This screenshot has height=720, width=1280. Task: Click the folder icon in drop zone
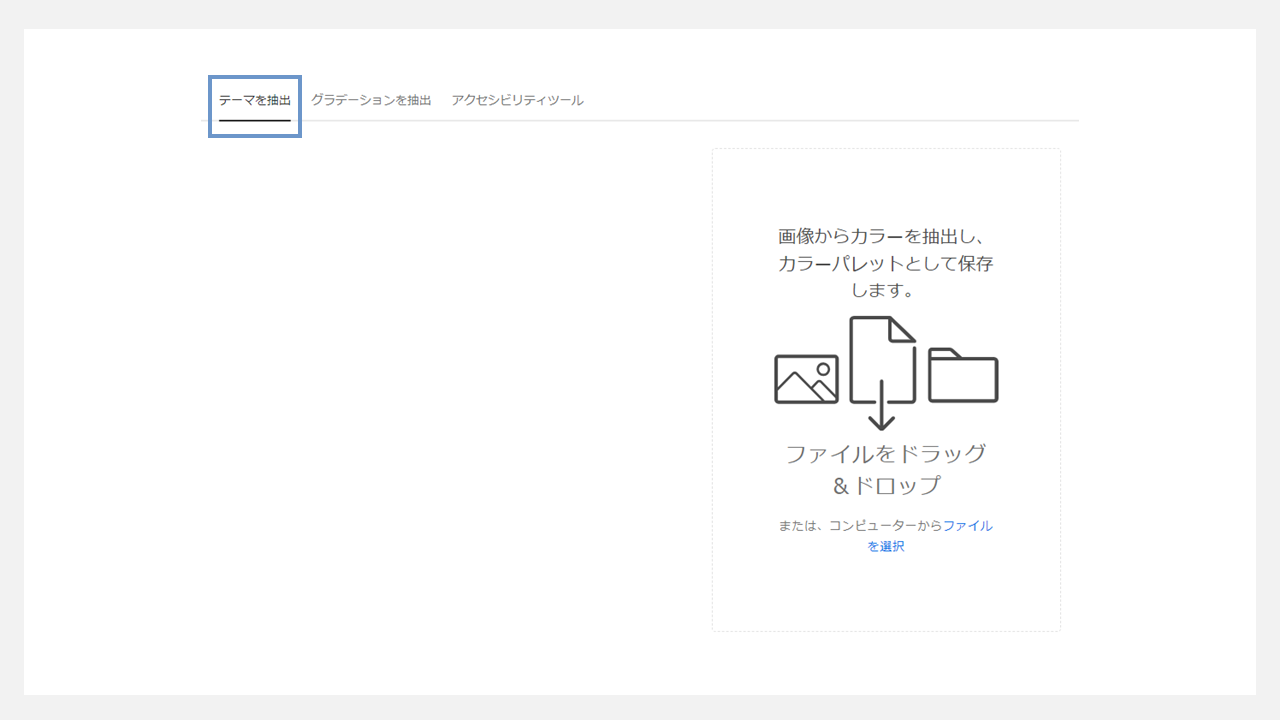[963, 375]
